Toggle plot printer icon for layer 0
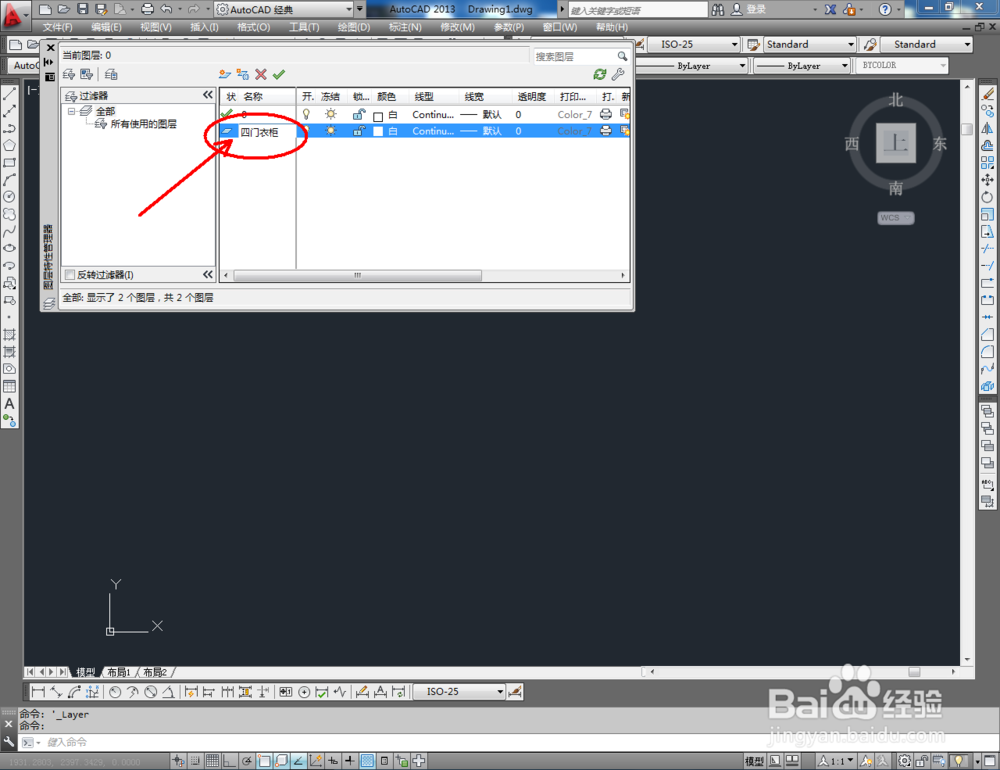Image resolution: width=1000 pixels, height=770 pixels. pos(606,114)
